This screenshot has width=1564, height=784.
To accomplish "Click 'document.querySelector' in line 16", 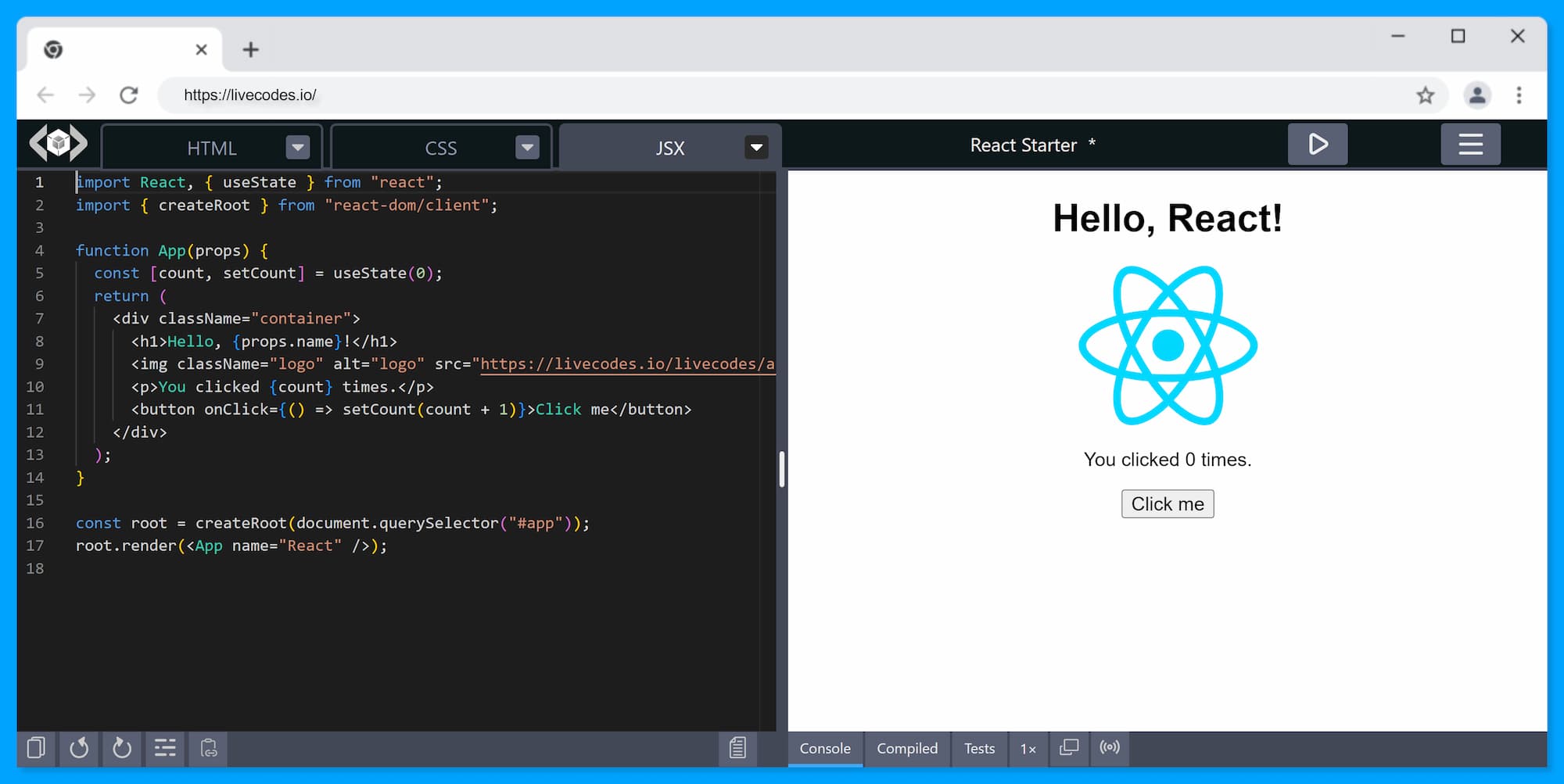I will [397, 523].
